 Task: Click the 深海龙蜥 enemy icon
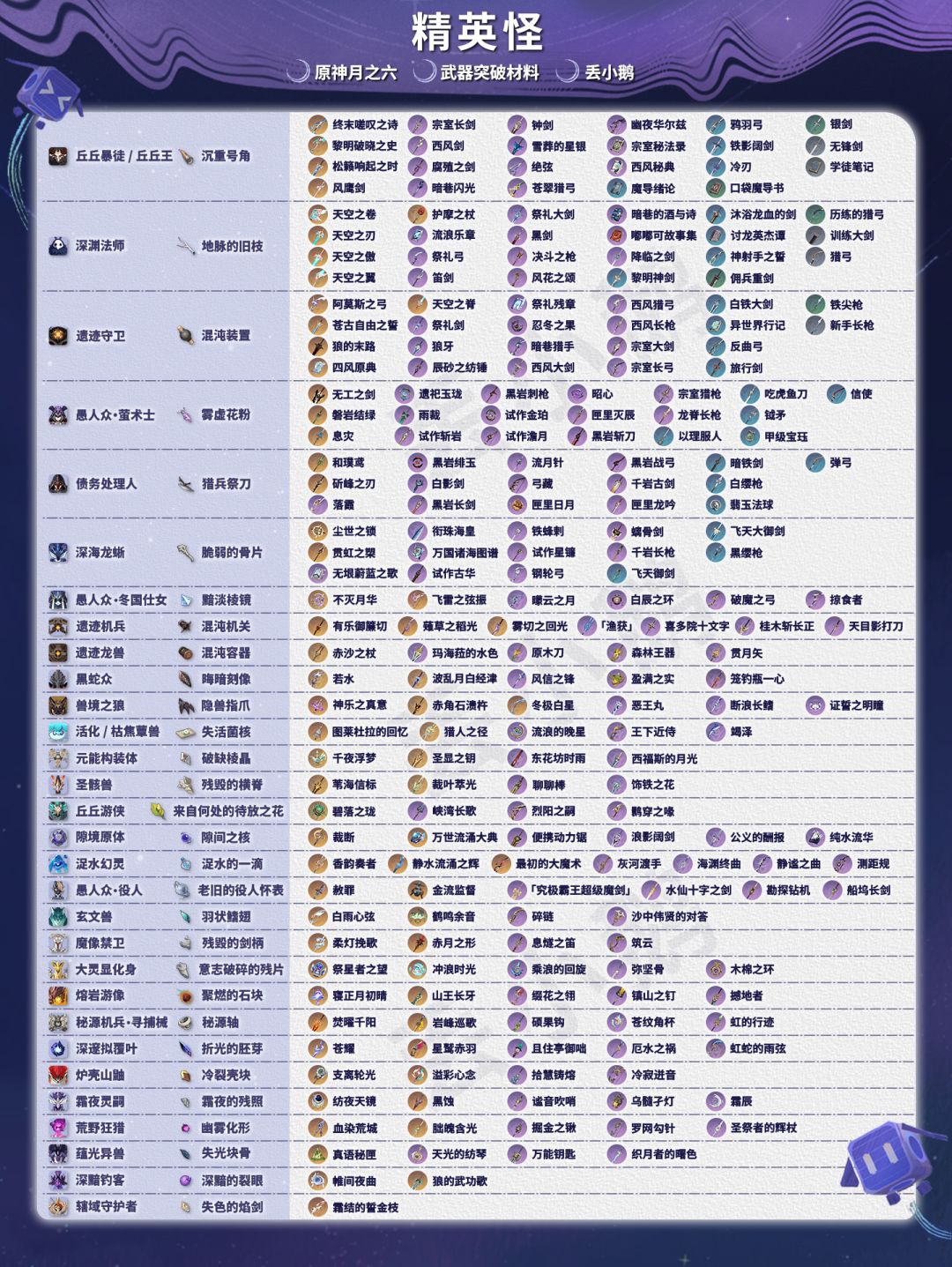coord(58,553)
